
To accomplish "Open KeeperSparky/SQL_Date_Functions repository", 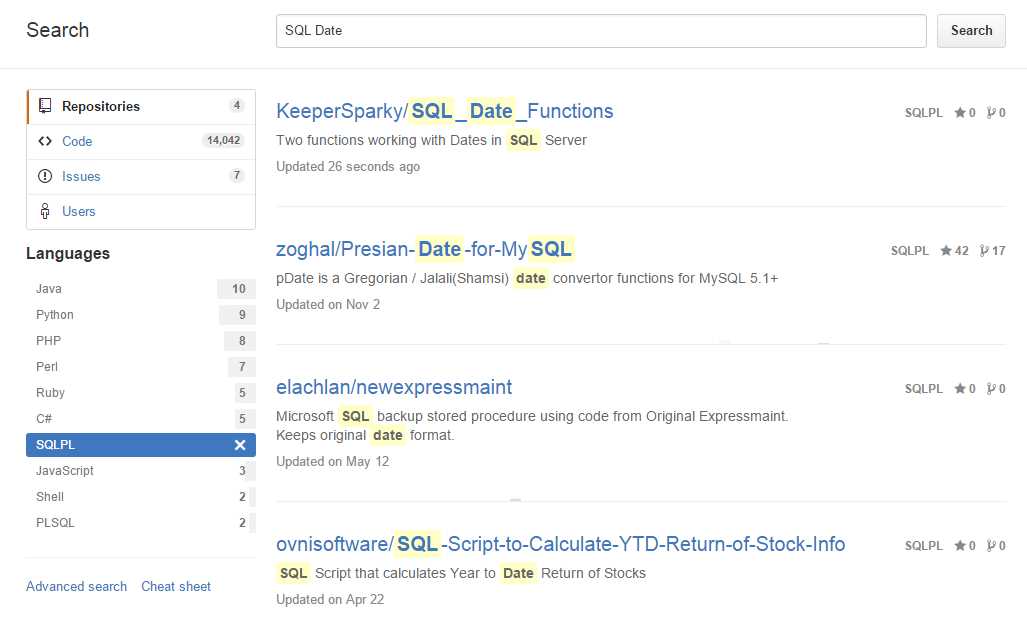I will 444,112.
